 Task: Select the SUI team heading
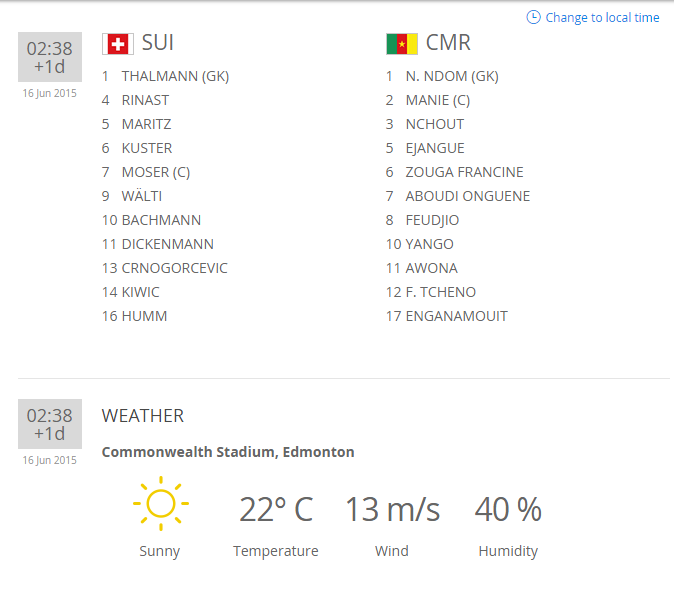[x=158, y=43]
